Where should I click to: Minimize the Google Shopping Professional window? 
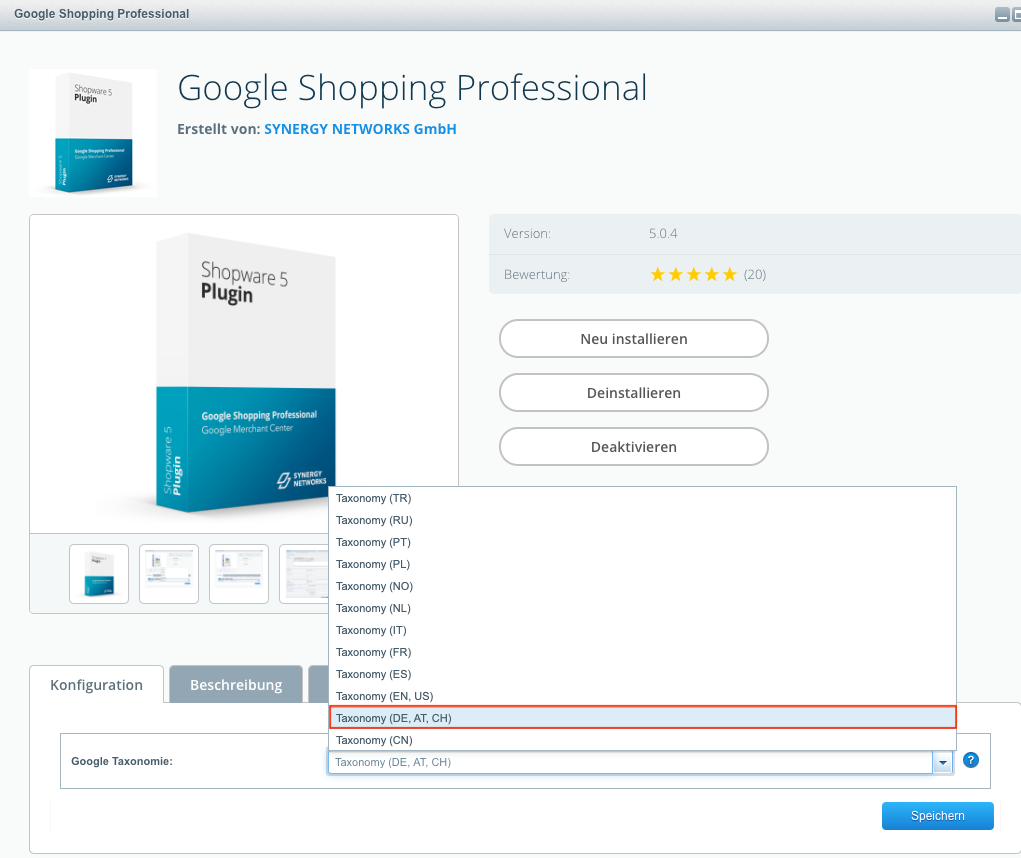pyautogui.click(x=1002, y=14)
